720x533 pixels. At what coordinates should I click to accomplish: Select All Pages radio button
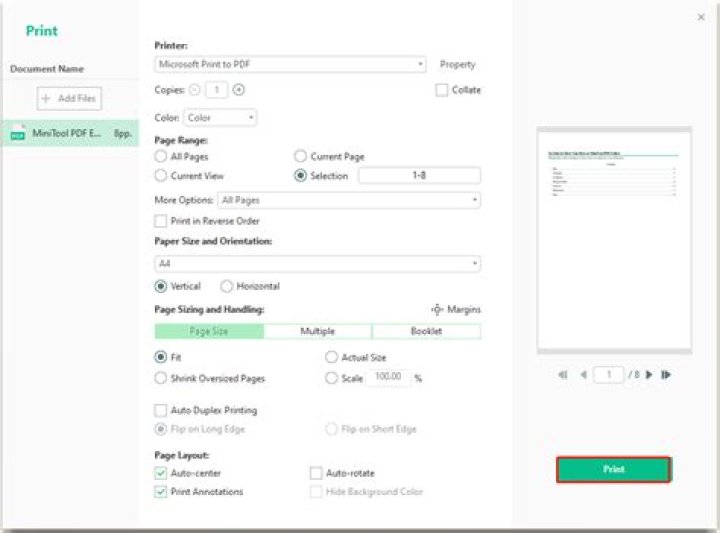coord(160,157)
